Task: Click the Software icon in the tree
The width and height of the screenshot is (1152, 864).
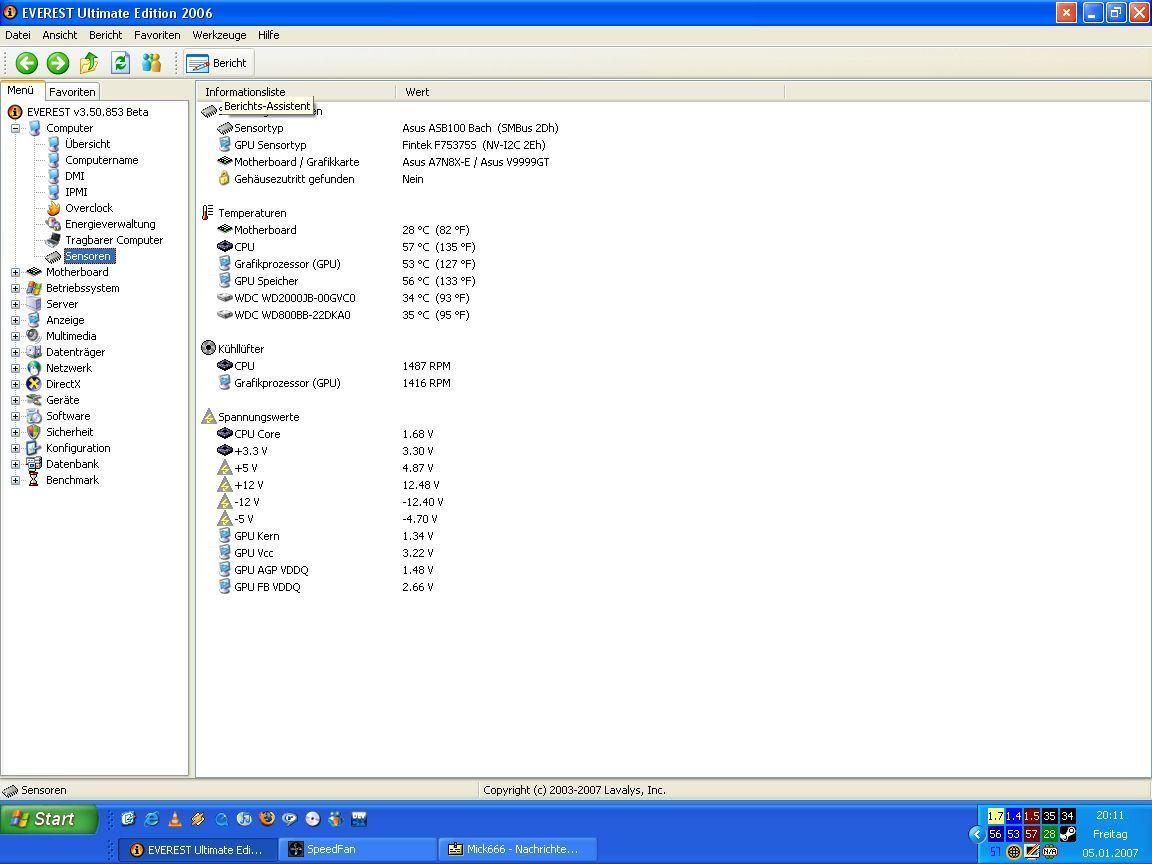Action: click(x=34, y=416)
